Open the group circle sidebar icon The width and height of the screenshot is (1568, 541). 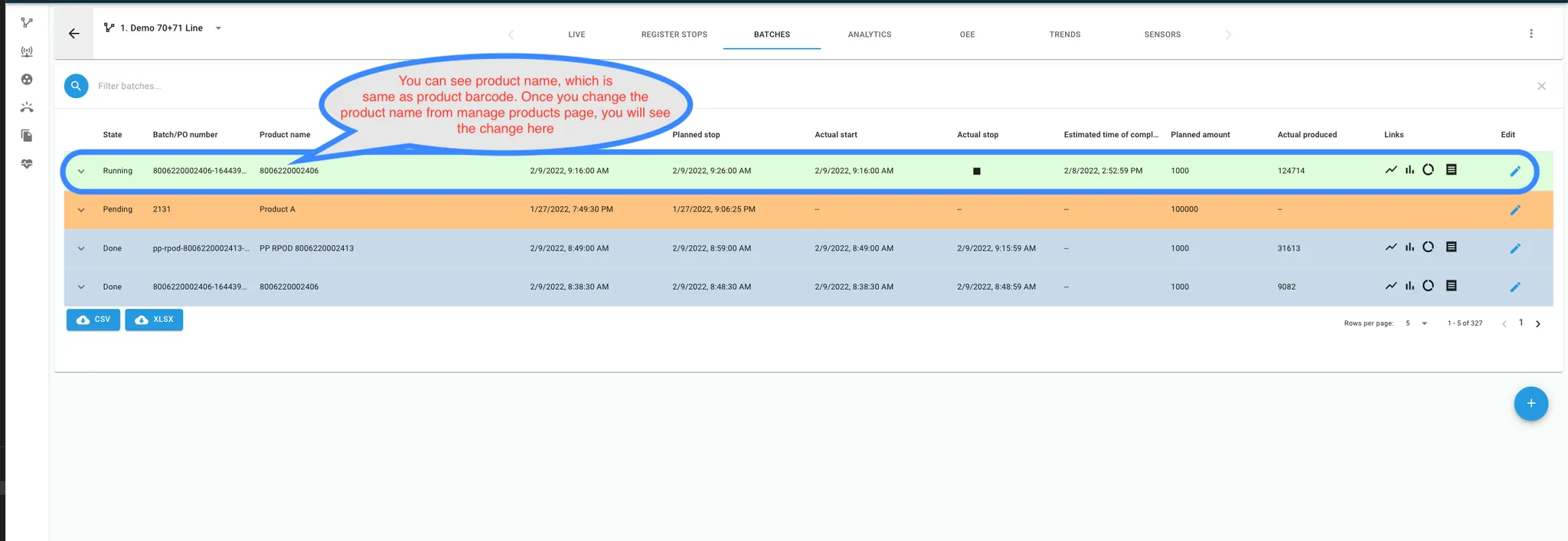pos(27,80)
